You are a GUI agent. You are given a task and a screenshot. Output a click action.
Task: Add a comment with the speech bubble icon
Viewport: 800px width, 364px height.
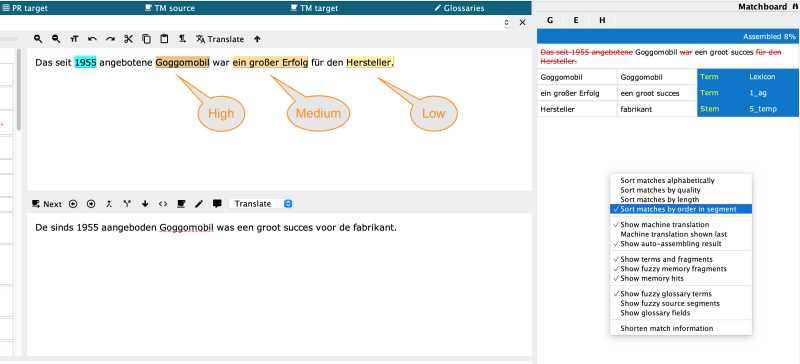[x=217, y=203]
